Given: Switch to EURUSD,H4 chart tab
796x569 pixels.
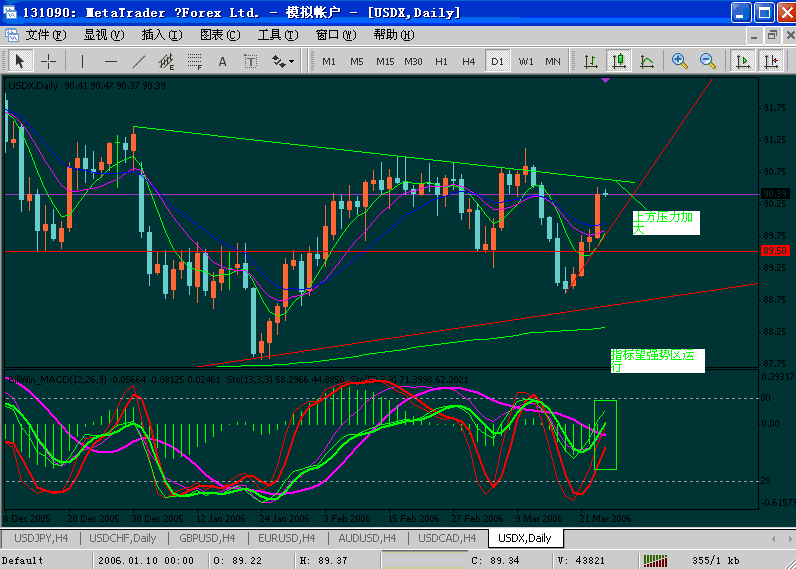Looking at the screenshot, I should pos(287,538).
